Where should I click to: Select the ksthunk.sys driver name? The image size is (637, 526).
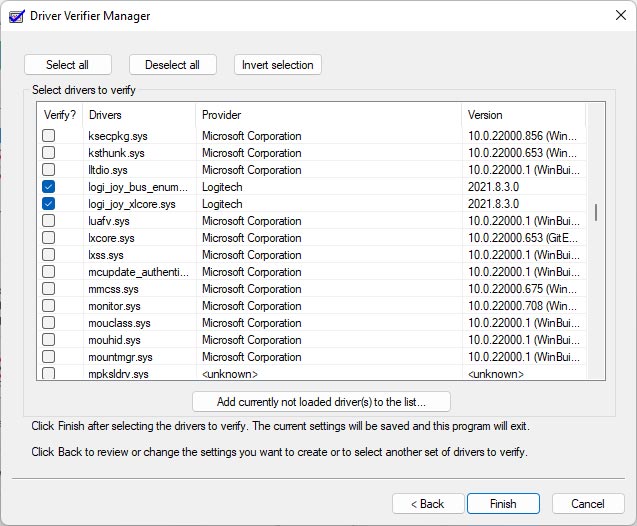(x=116, y=153)
